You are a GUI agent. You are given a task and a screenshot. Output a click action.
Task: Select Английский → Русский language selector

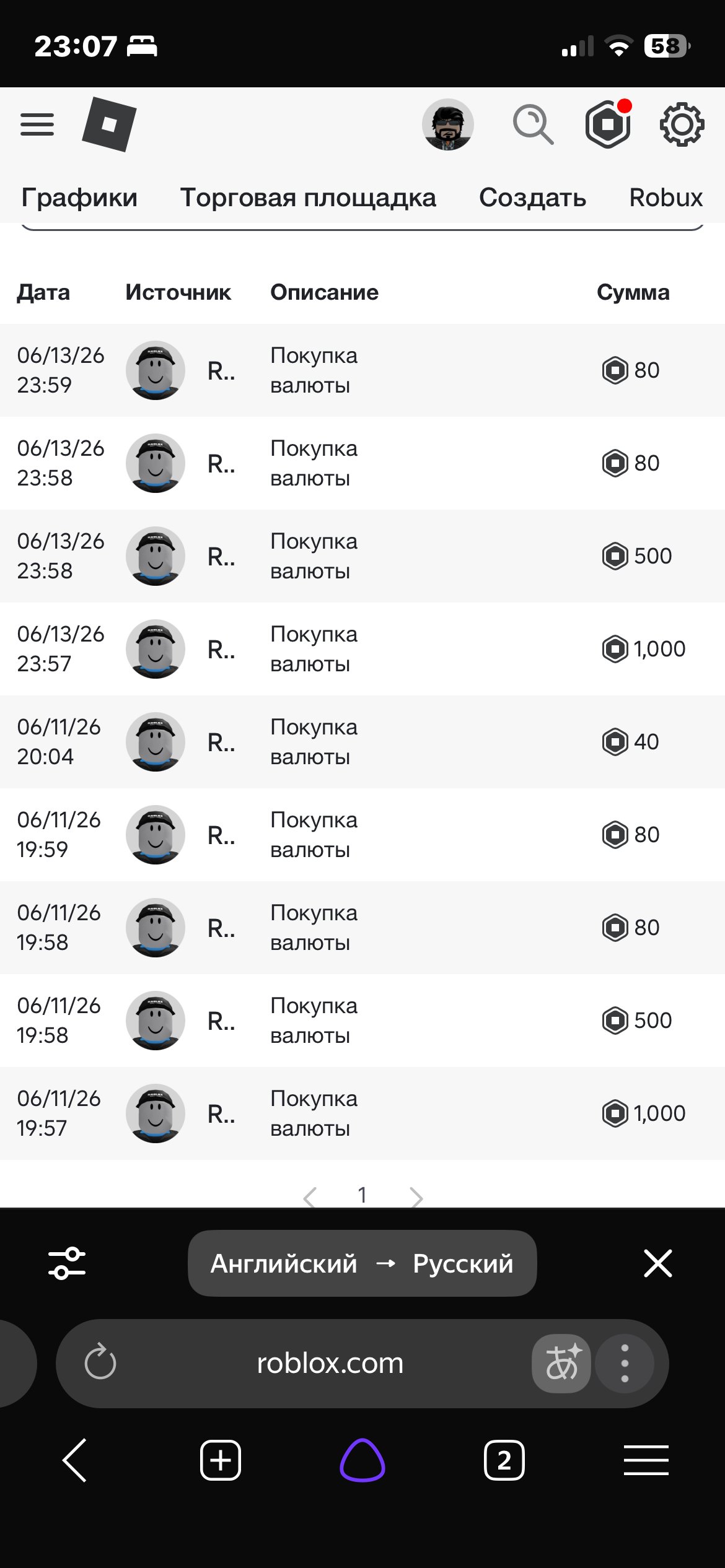[362, 1263]
